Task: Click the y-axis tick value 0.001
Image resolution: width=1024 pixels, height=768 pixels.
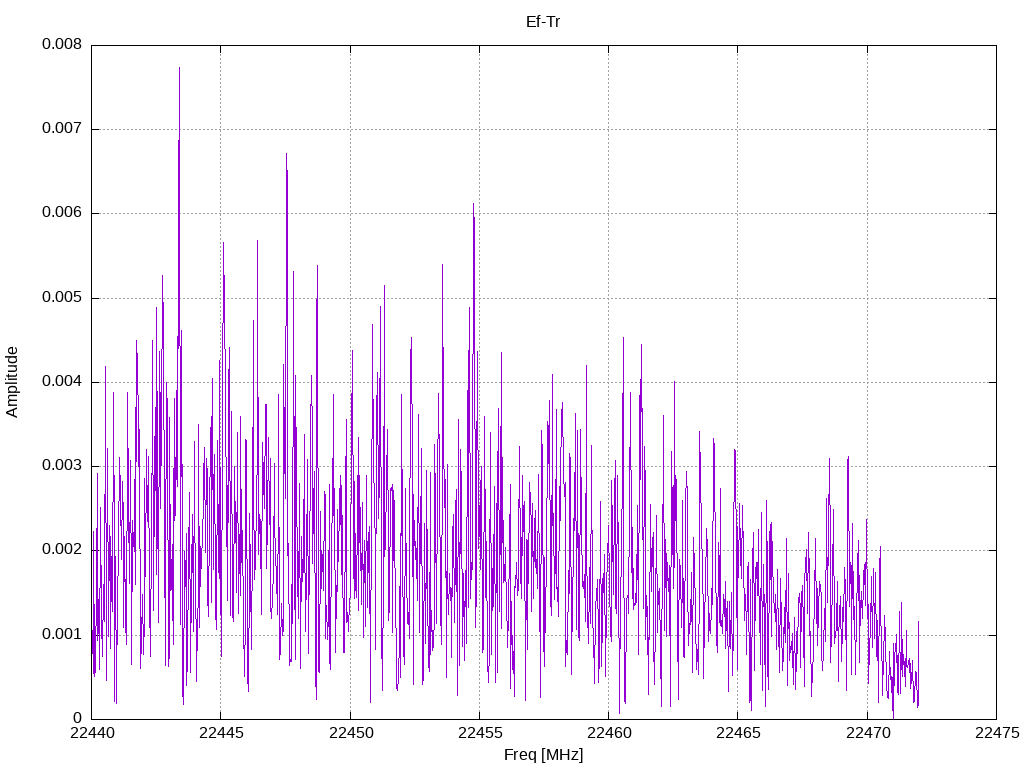Action: tap(62, 634)
